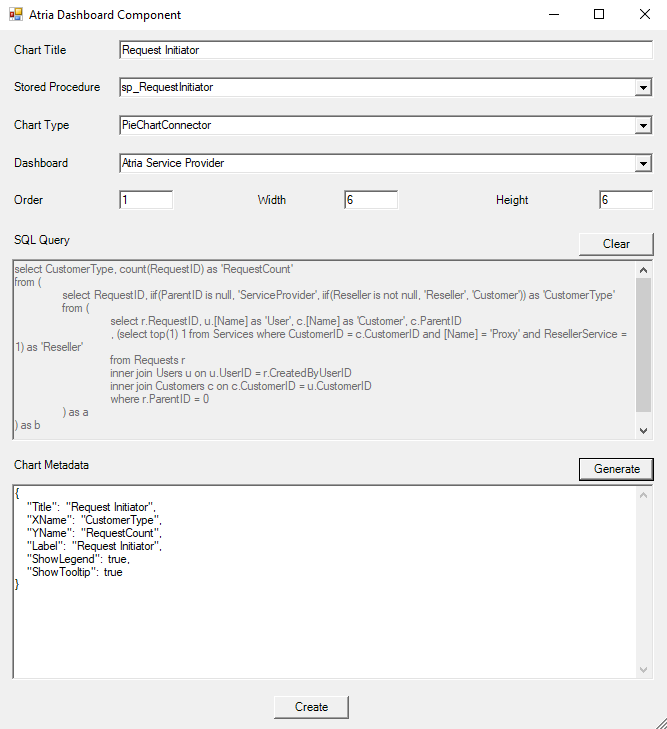Click the "inner join Users u" SQL line

point(231,373)
